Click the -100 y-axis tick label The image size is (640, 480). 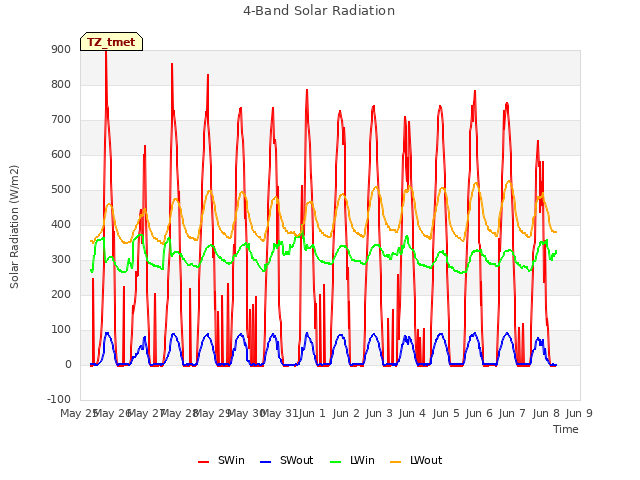point(59,400)
